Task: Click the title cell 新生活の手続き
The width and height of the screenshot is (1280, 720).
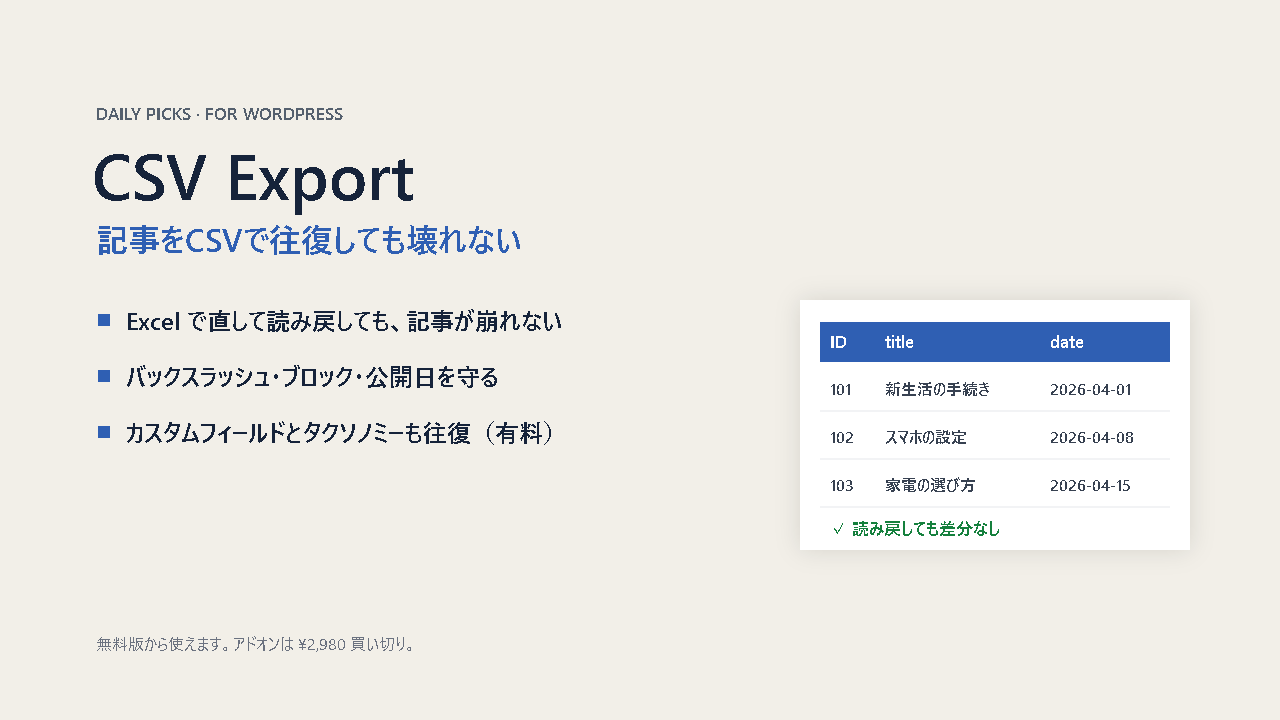Action: [x=938, y=390]
